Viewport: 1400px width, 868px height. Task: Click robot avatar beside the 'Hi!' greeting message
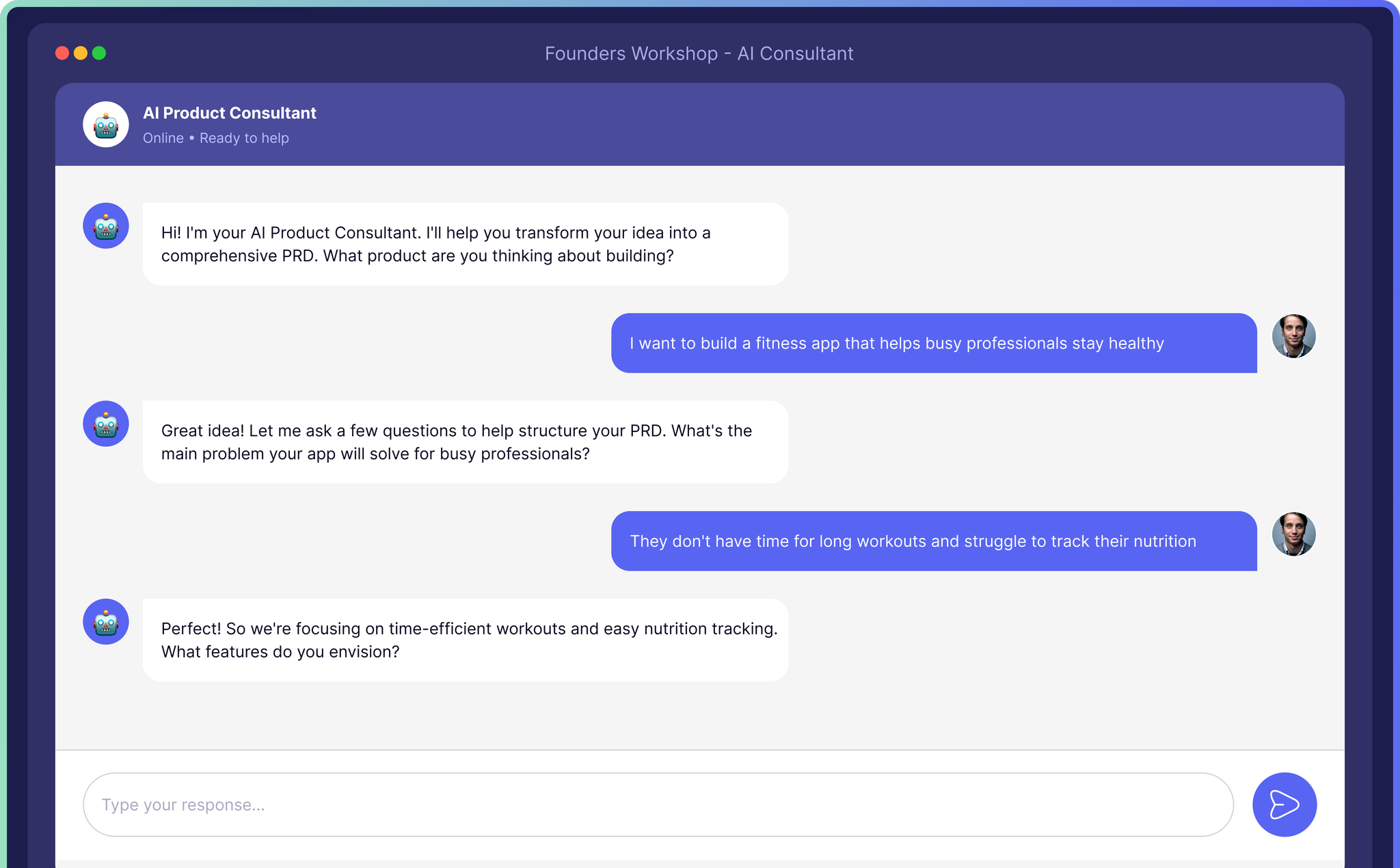(106, 226)
